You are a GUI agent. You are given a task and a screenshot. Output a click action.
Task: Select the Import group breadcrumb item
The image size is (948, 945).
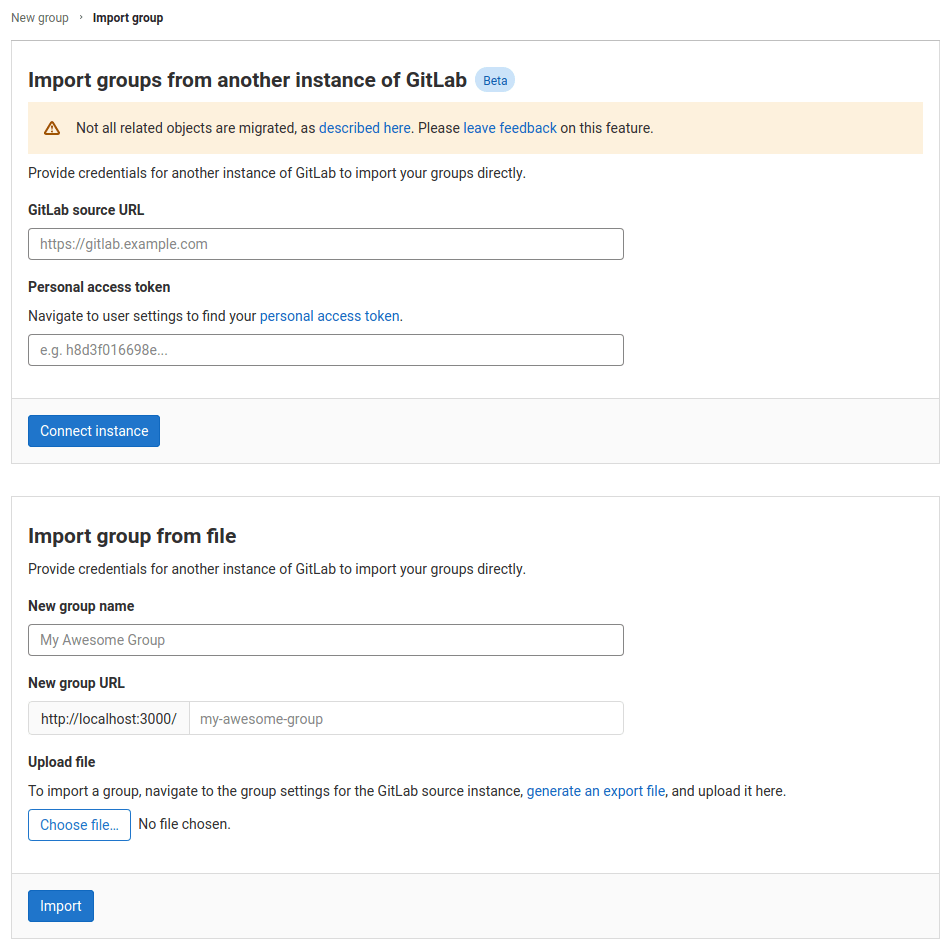127,17
